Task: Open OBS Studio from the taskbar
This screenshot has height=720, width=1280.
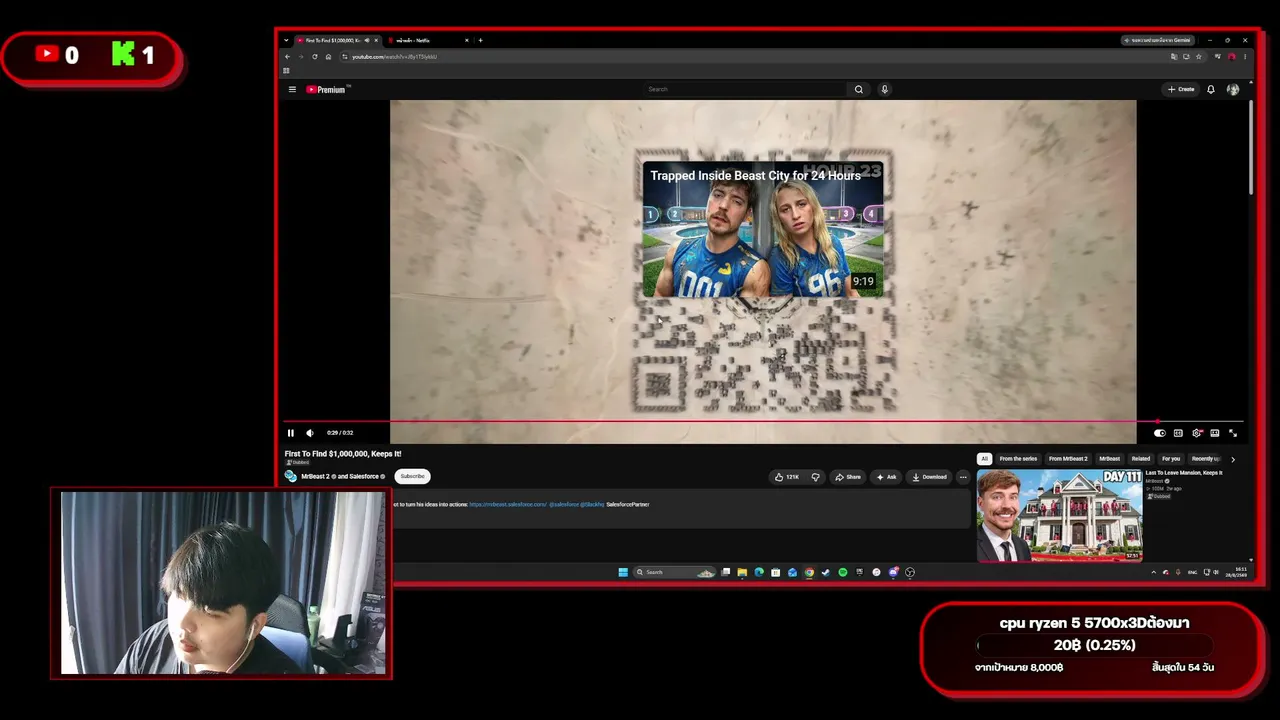Action: 910,573
